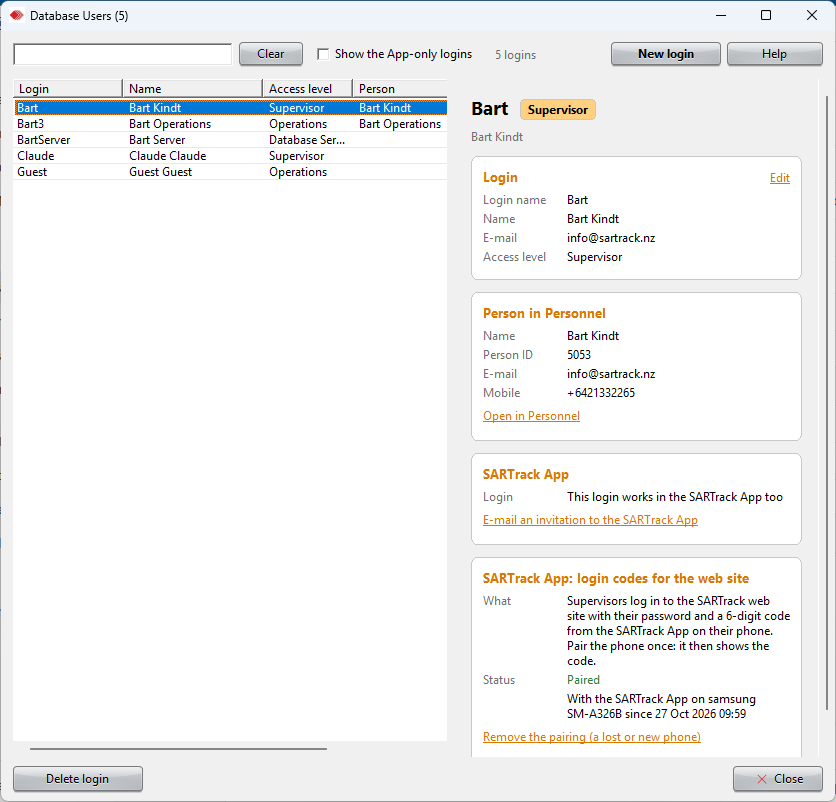Click the details panel vertical scrollbar
The width and height of the screenshot is (836, 802).
[x=827, y=403]
